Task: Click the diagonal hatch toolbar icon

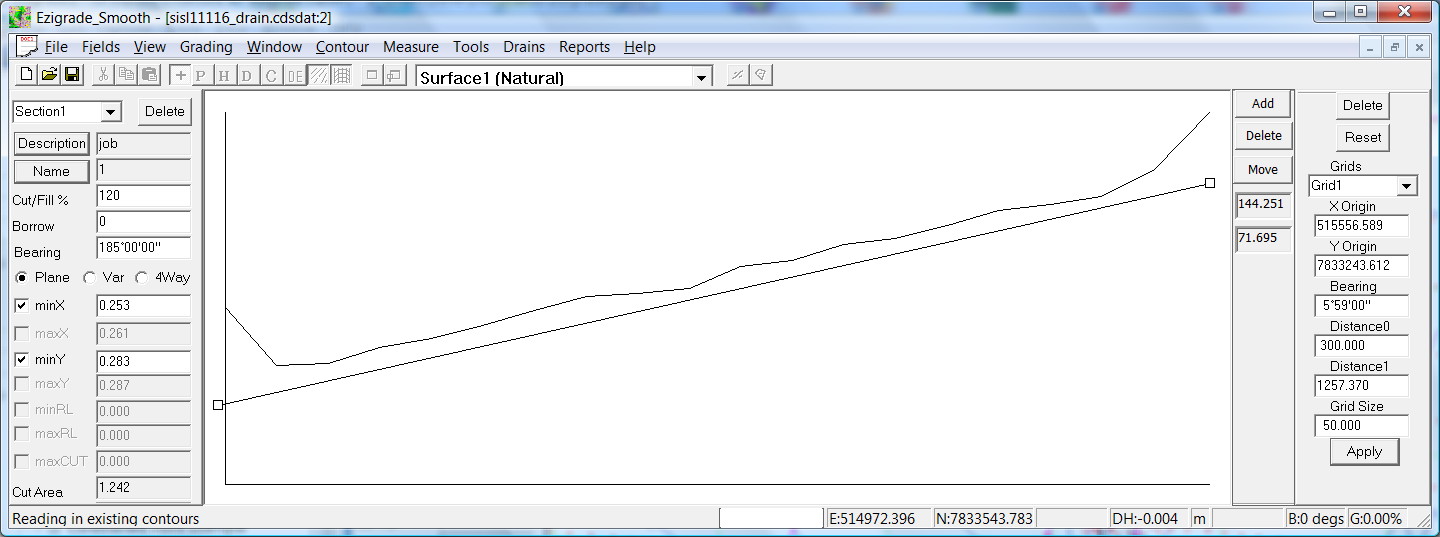Action: pyautogui.click(x=318, y=76)
